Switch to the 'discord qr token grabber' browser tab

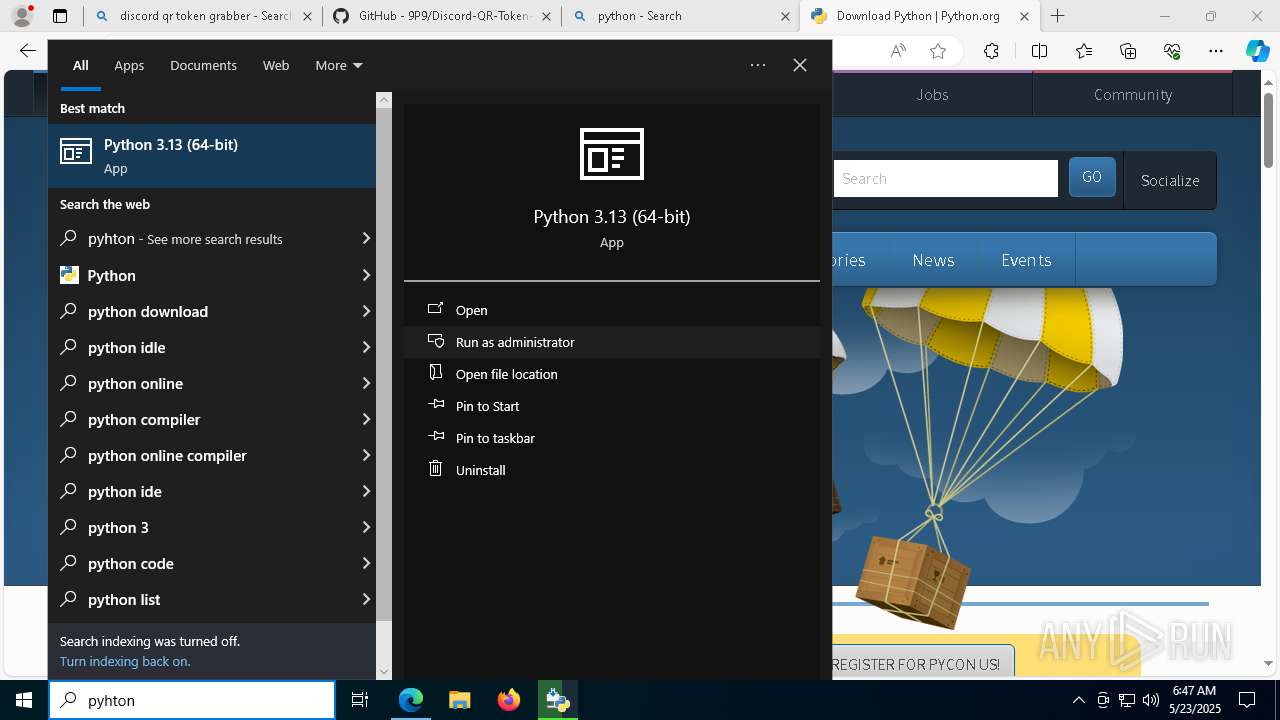click(x=202, y=16)
